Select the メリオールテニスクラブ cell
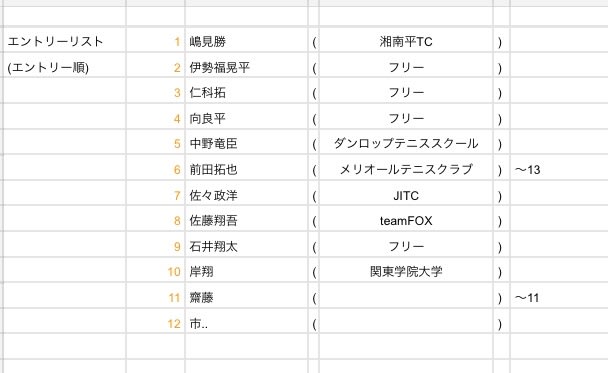Screen dimensions: 608x373 click(x=406, y=169)
